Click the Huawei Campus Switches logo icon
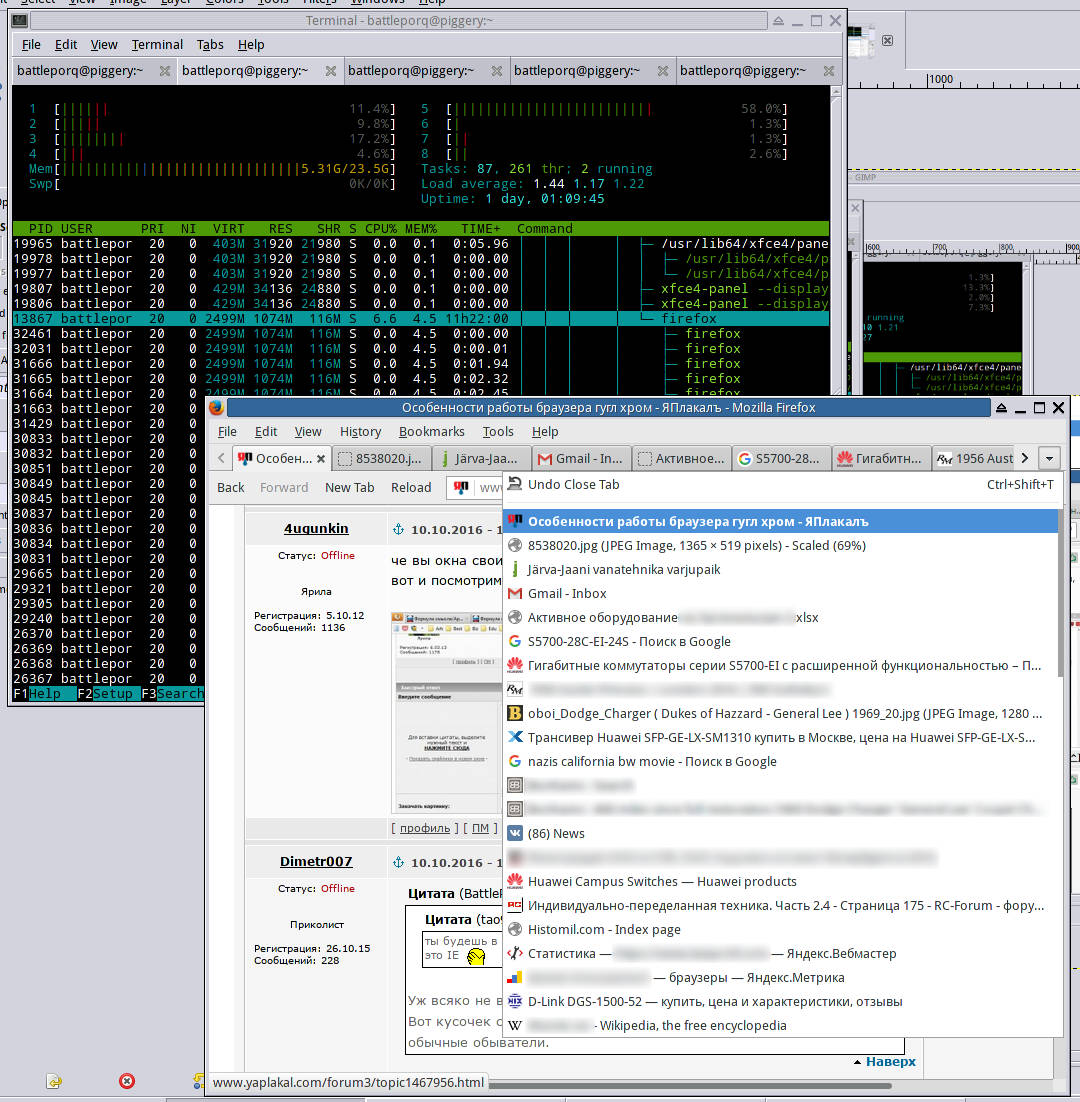The height and width of the screenshot is (1102, 1080). point(515,881)
